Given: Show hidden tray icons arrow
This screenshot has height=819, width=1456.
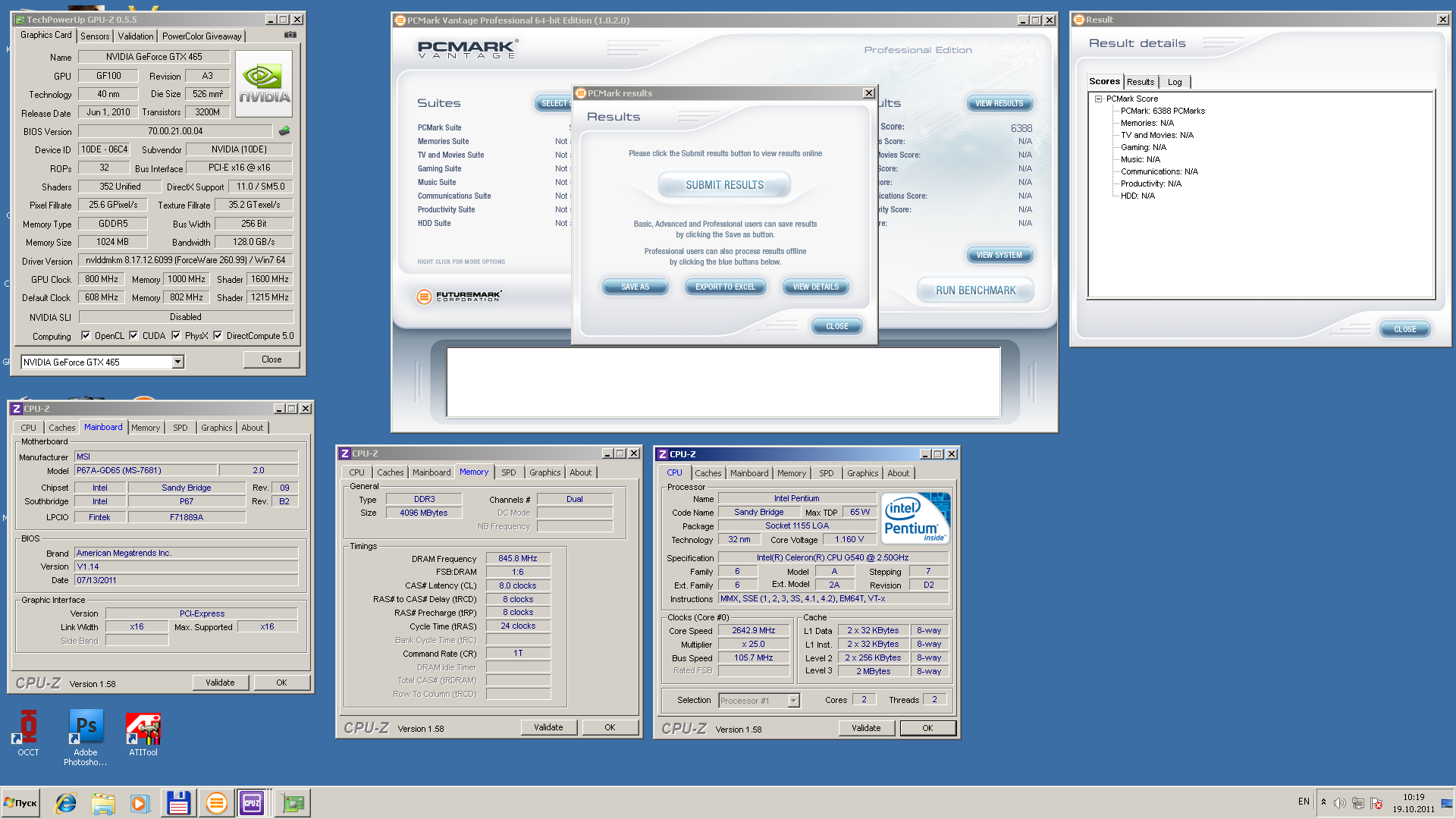Looking at the screenshot, I should coord(1323,802).
